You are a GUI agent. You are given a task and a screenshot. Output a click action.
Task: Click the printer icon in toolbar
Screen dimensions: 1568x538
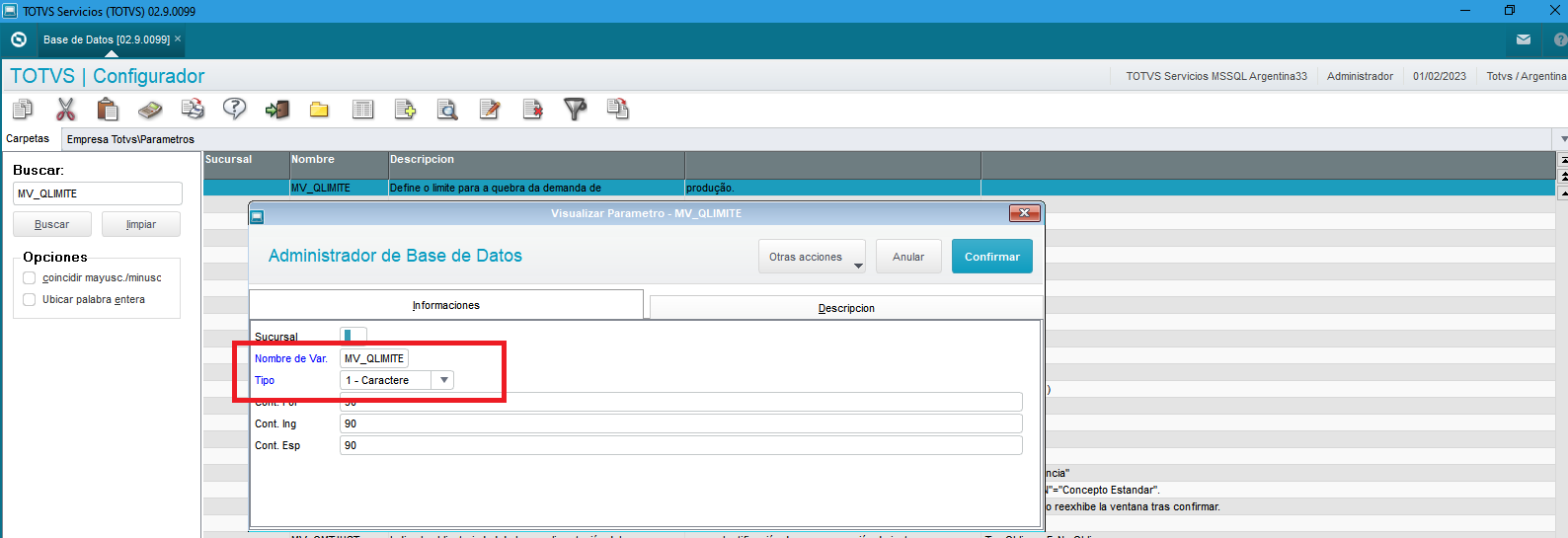coord(193,109)
